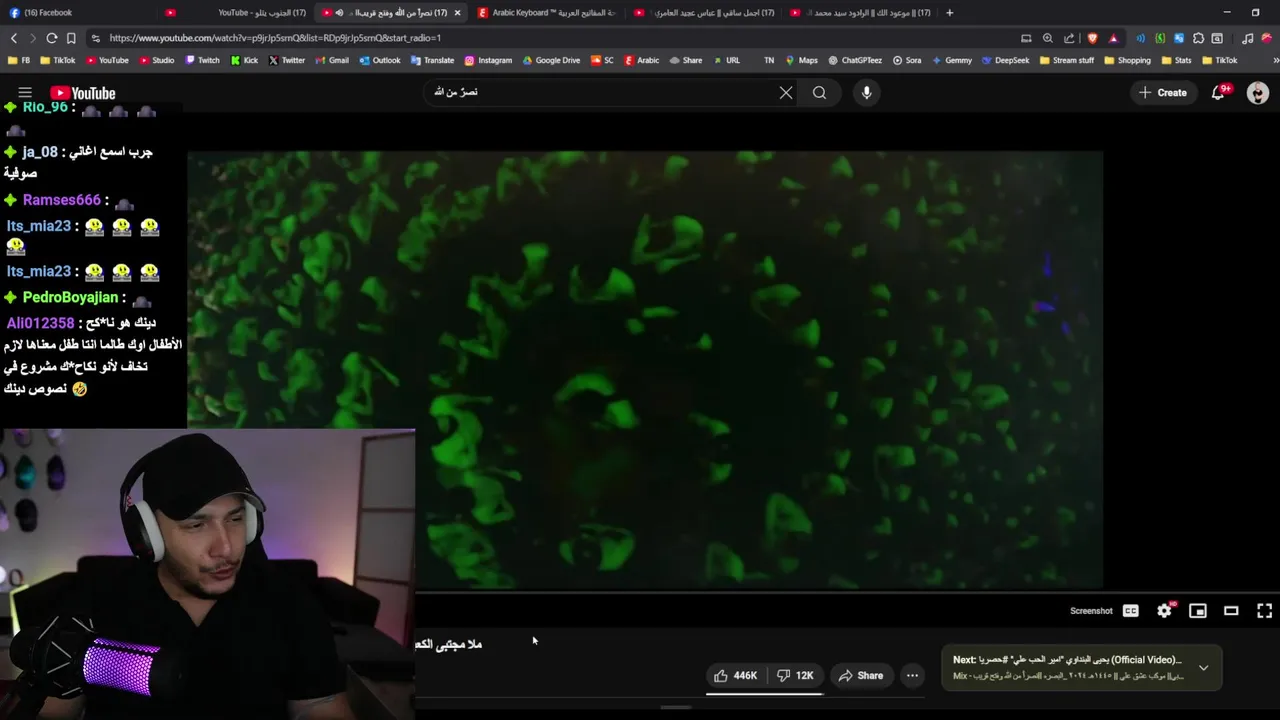Viewport: 1280px width, 720px height.
Task: Open the Studio bookmark
Action: click(x=156, y=60)
